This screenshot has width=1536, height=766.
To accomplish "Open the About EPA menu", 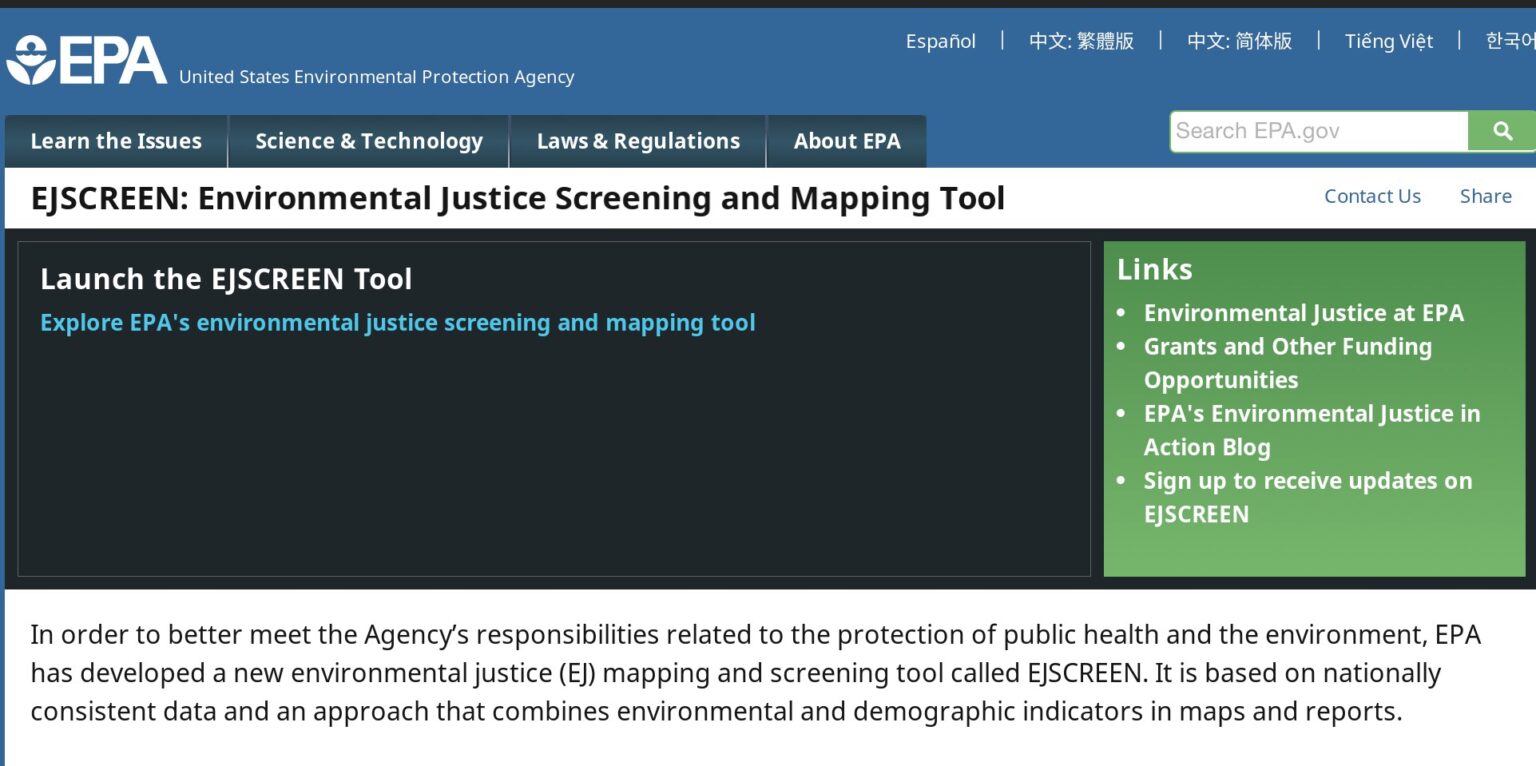I will point(846,141).
